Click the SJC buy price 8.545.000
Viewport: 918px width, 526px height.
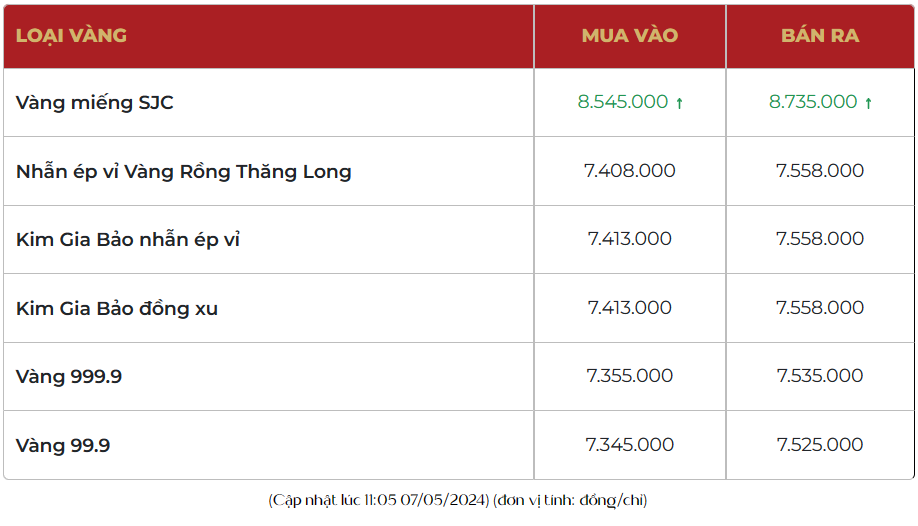[x=622, y=102]
